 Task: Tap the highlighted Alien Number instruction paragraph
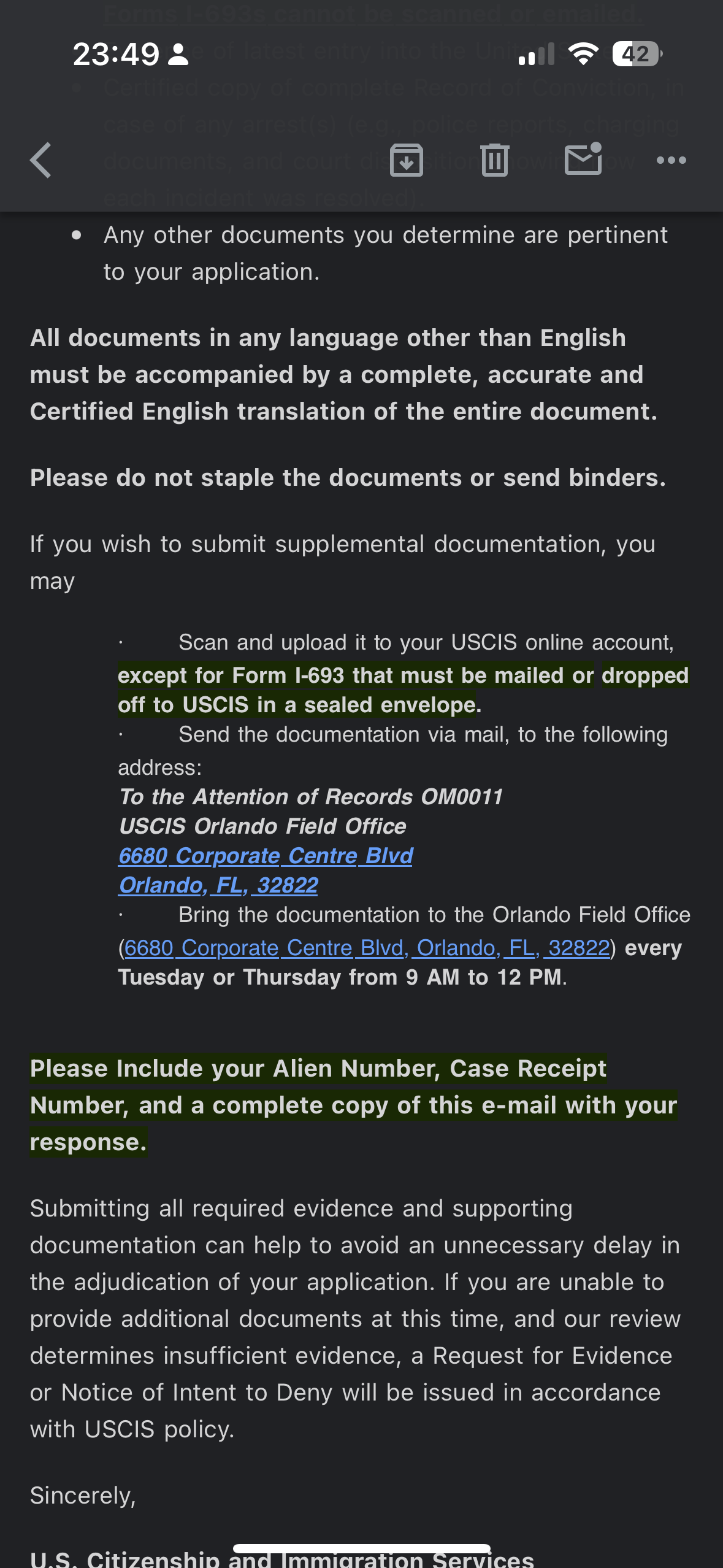[x=354, y=1105]
